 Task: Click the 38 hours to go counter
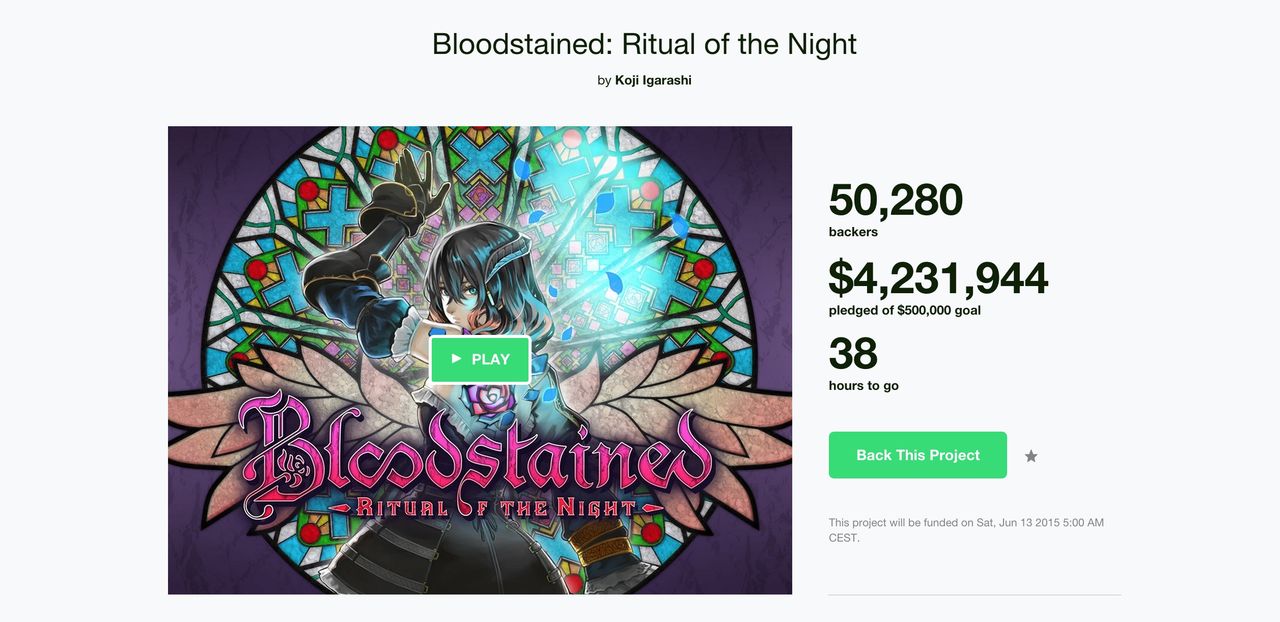(852, 355)
